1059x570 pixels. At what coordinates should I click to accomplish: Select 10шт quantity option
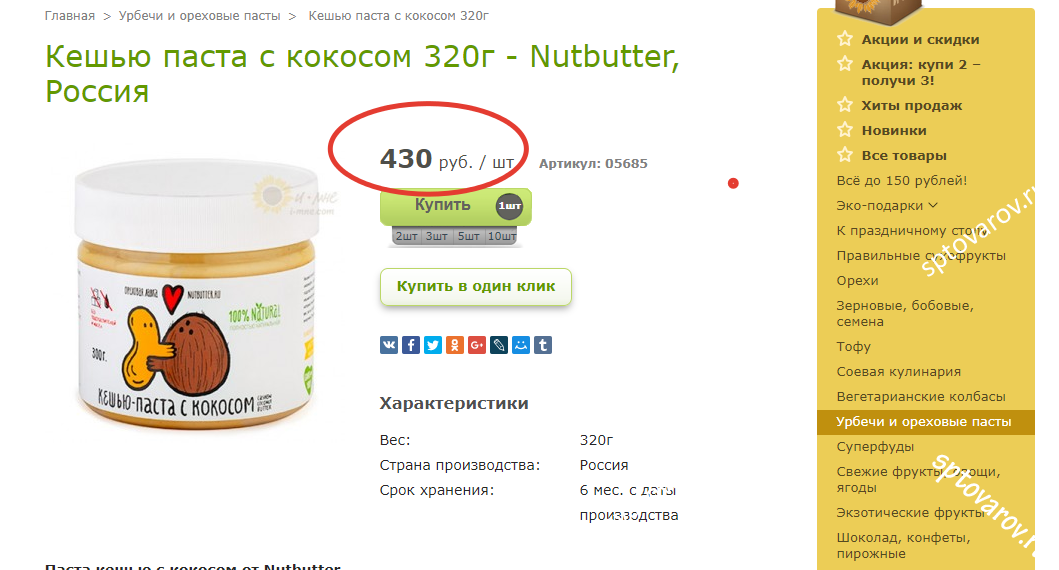coord(501,236)
